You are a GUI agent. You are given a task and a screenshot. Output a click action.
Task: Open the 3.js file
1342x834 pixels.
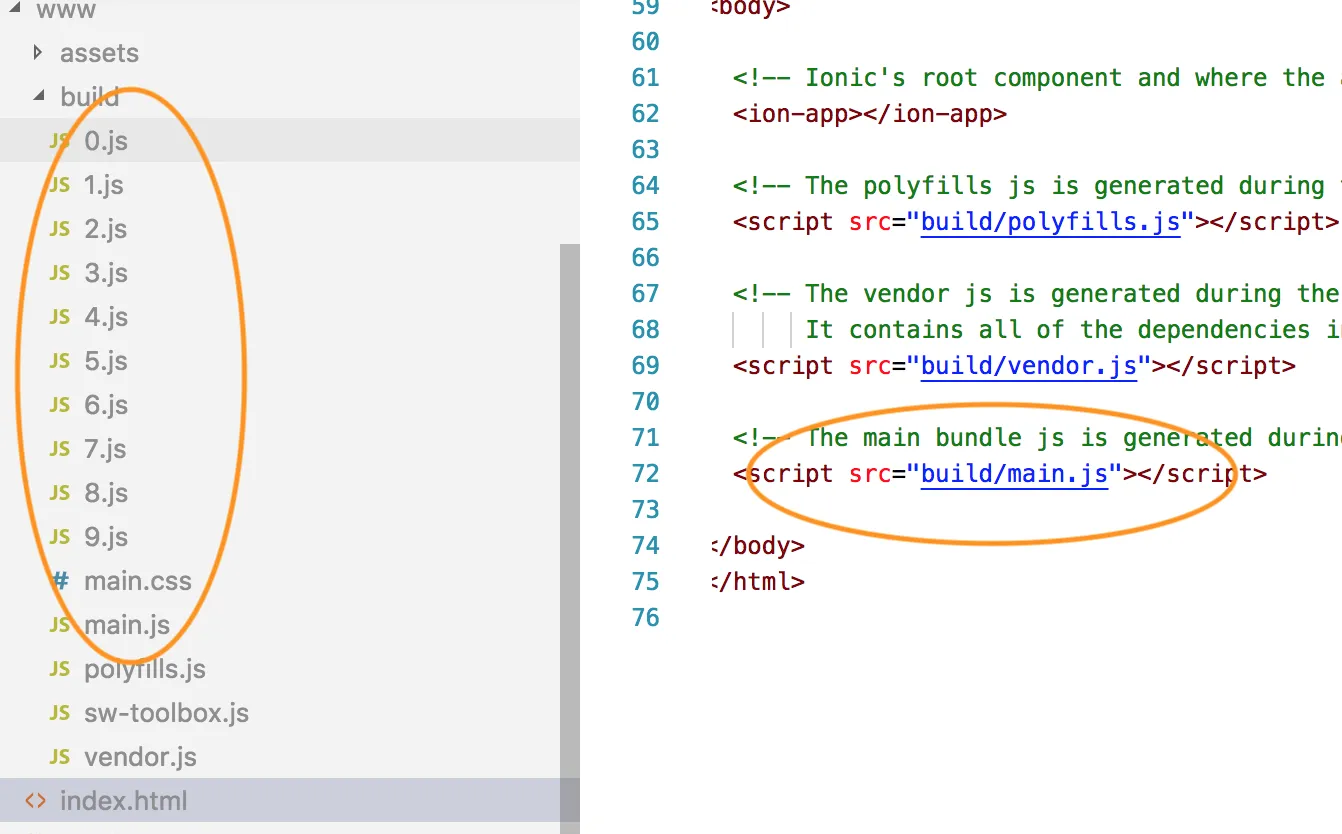point(106,273)
